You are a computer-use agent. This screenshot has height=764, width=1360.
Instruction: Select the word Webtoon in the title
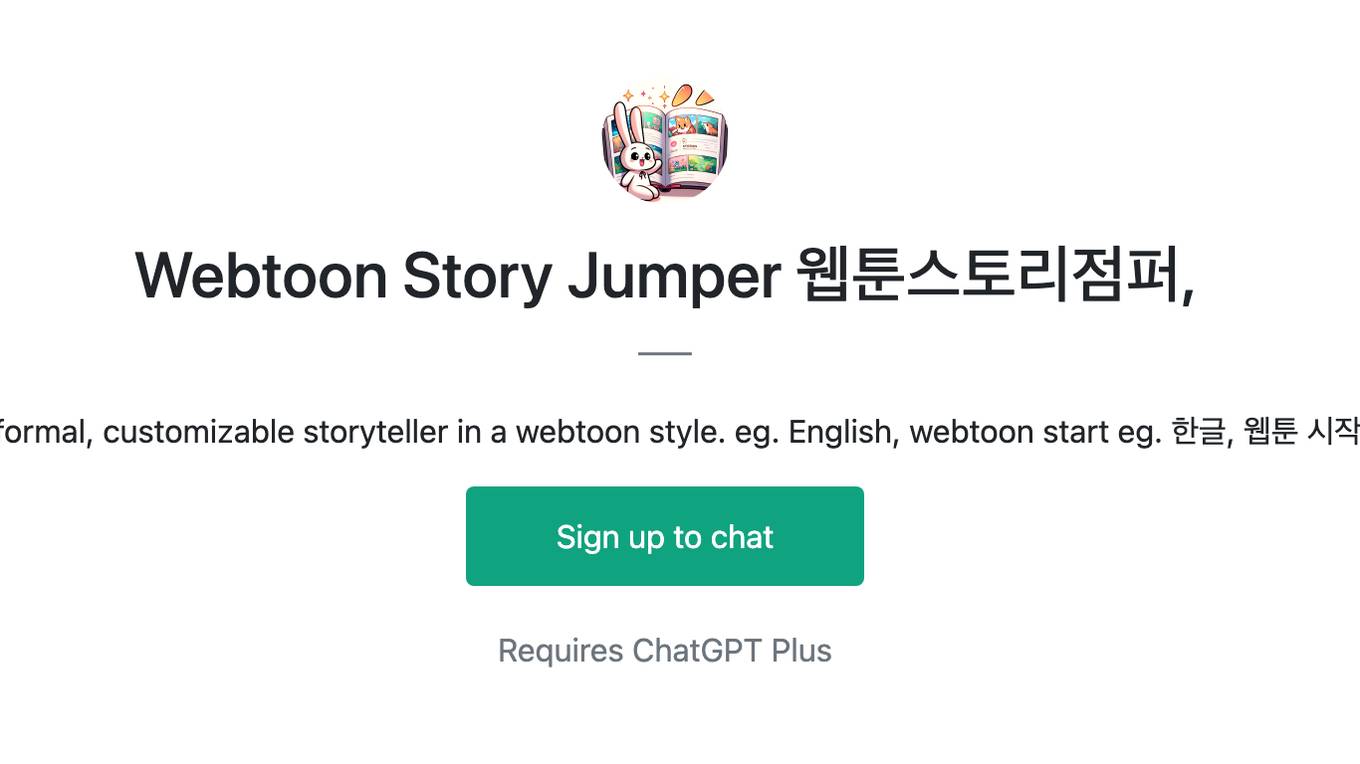[x=261, y=275]
